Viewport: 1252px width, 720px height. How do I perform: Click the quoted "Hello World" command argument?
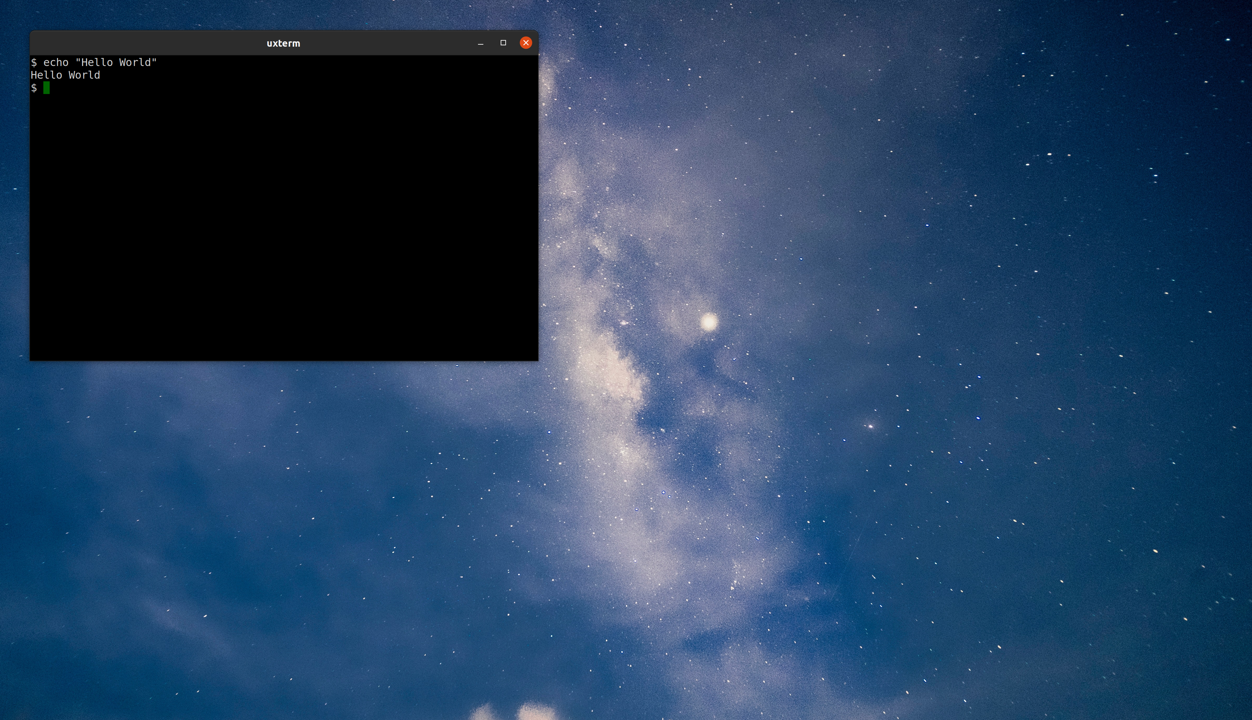pyautogui.click(x=116, y=62)
